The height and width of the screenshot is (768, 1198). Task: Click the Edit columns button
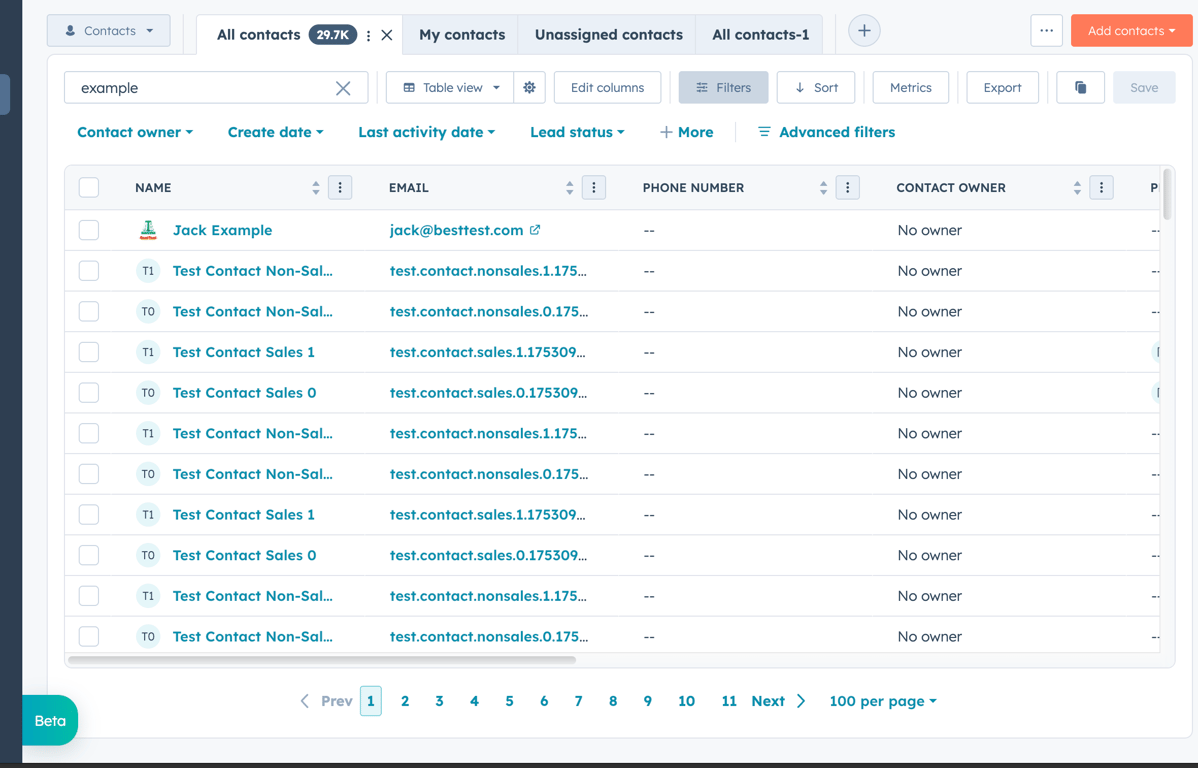[607, 88]
